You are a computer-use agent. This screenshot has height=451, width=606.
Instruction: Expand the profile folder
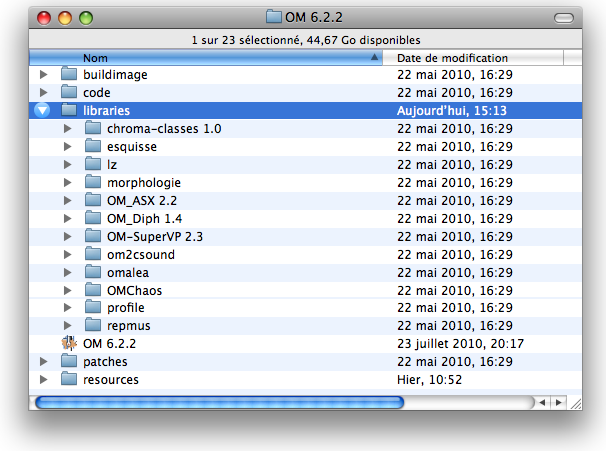click(67, 308)
